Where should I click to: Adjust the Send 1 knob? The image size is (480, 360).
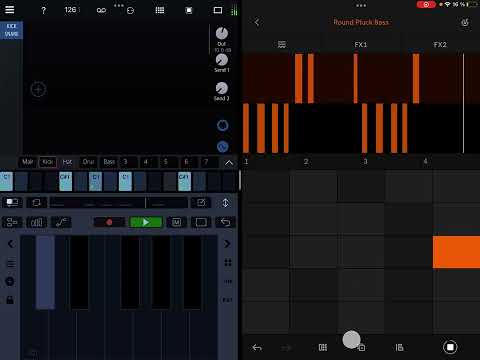(x=222, y=60)
